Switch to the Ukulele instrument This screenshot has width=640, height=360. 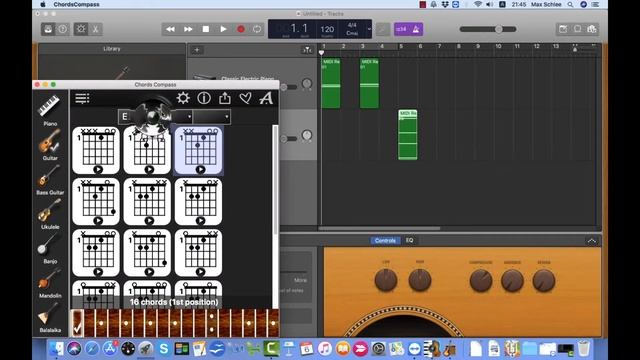(x=50, y=213)
